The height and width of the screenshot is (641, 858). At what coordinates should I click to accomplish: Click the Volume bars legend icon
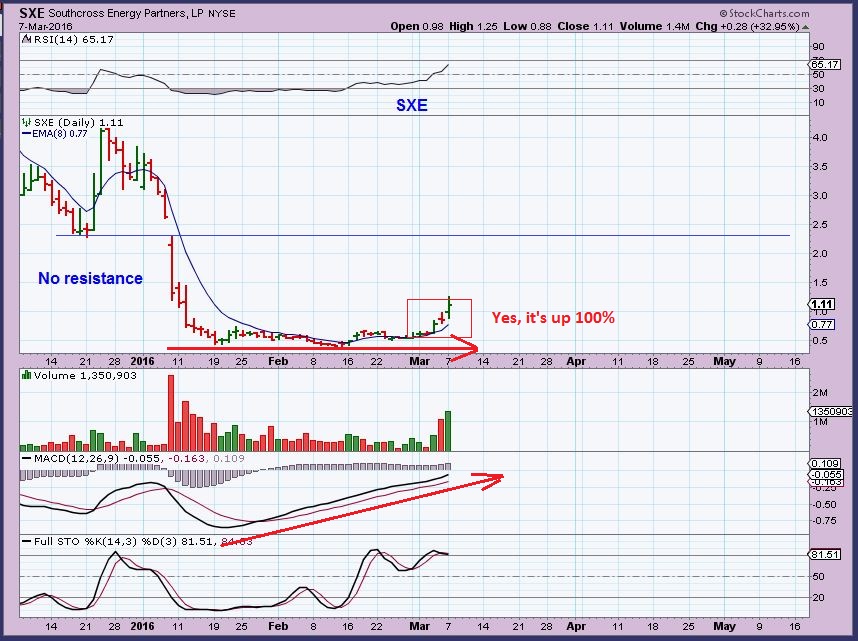coord(26,376)
